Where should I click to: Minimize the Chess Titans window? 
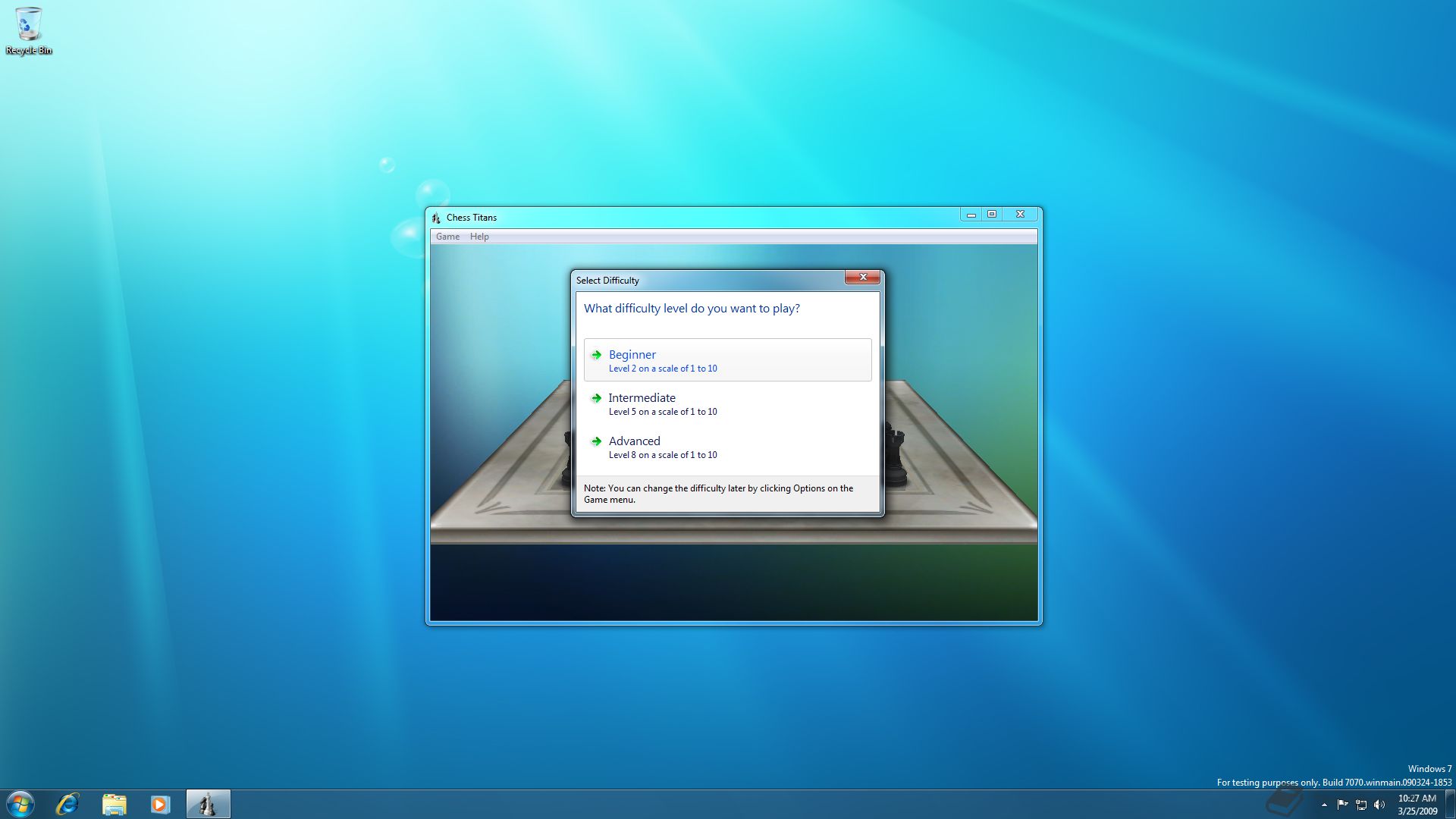971,215
